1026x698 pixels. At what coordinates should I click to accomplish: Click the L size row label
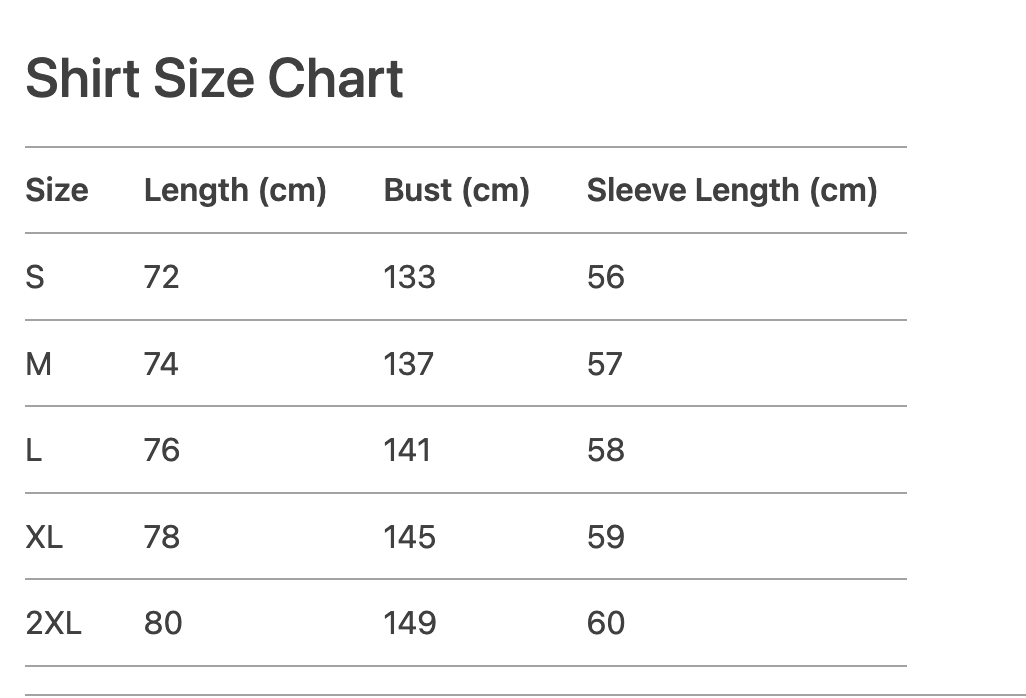pyautogui.click(x=34, y=450)
